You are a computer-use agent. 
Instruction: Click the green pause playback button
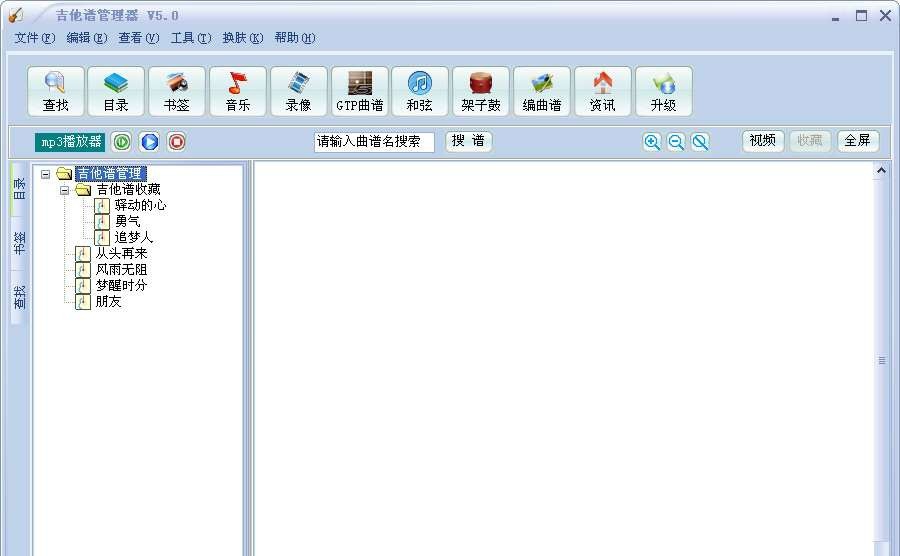[x=121, y=142]
